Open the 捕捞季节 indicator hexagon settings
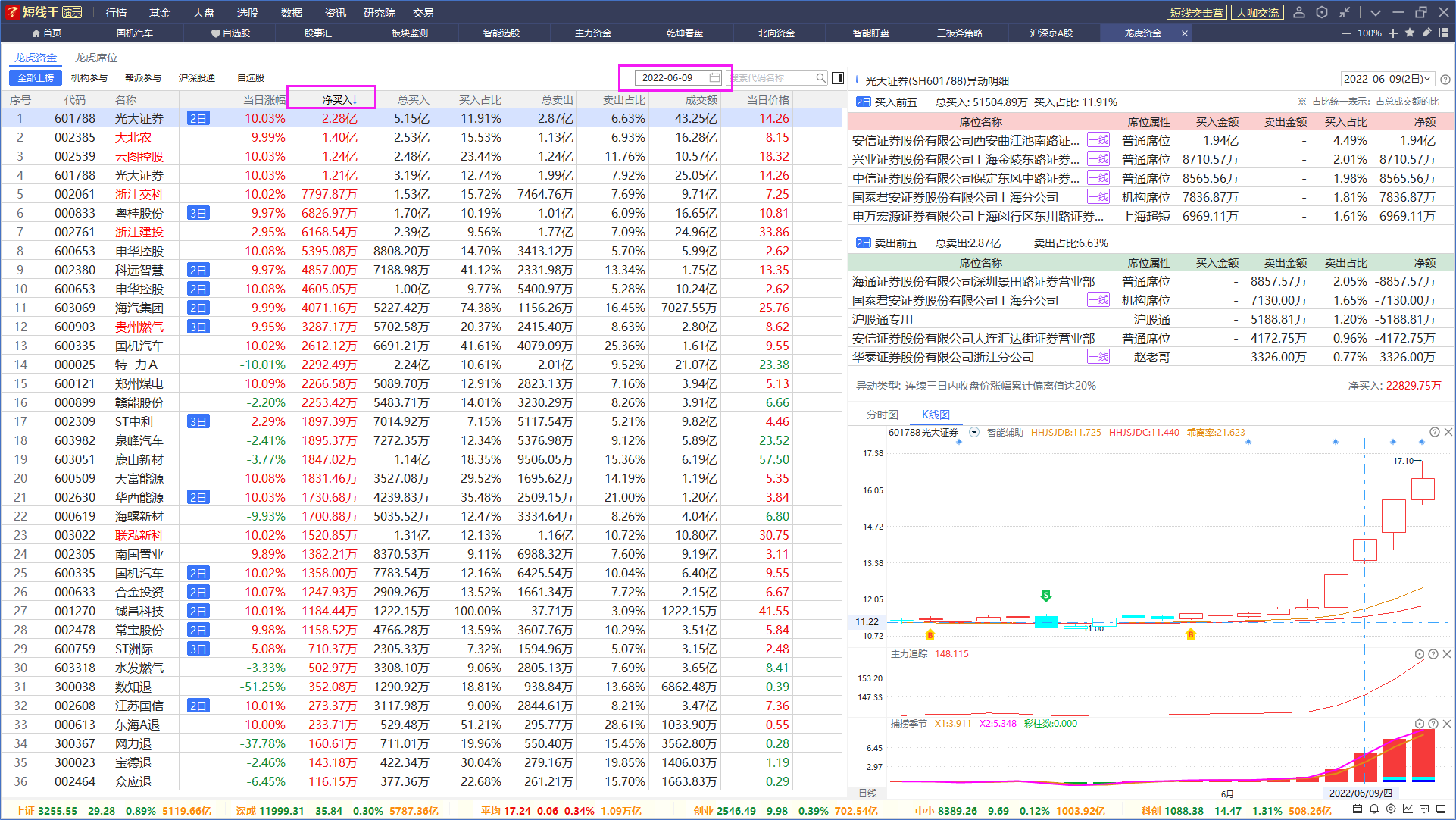Screen dimensions: 1456x820 coord(1419,724)
